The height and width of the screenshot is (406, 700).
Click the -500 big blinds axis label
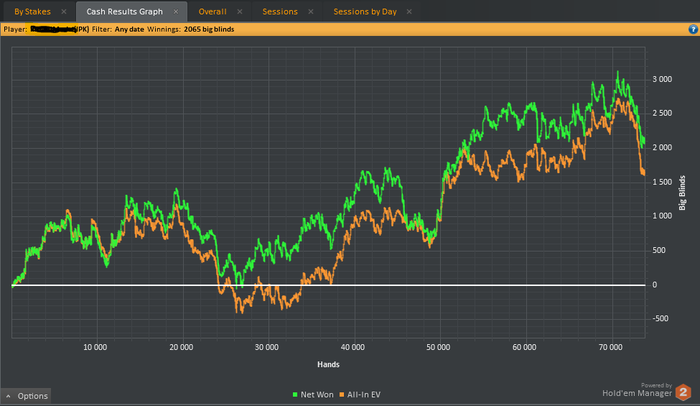coord(660,319)
